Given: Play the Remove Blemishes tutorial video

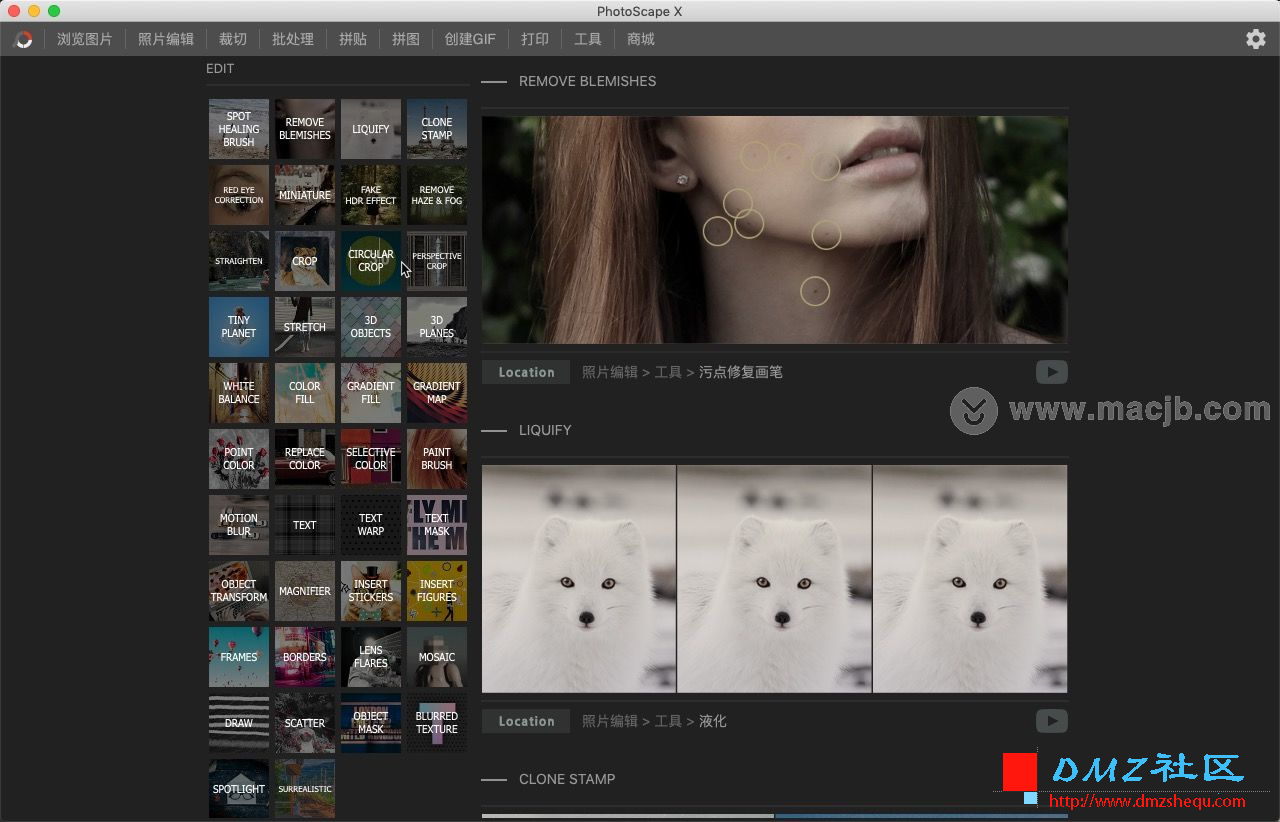Looking at the screenshot, I should coord(1052,372).
